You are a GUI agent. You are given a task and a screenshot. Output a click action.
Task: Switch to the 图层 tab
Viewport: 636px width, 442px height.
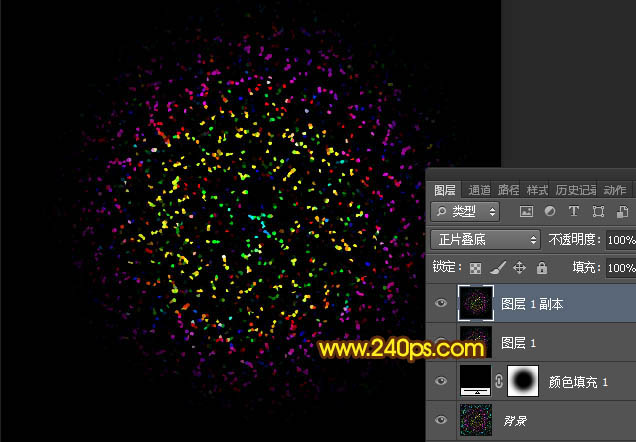pos(445,190)
